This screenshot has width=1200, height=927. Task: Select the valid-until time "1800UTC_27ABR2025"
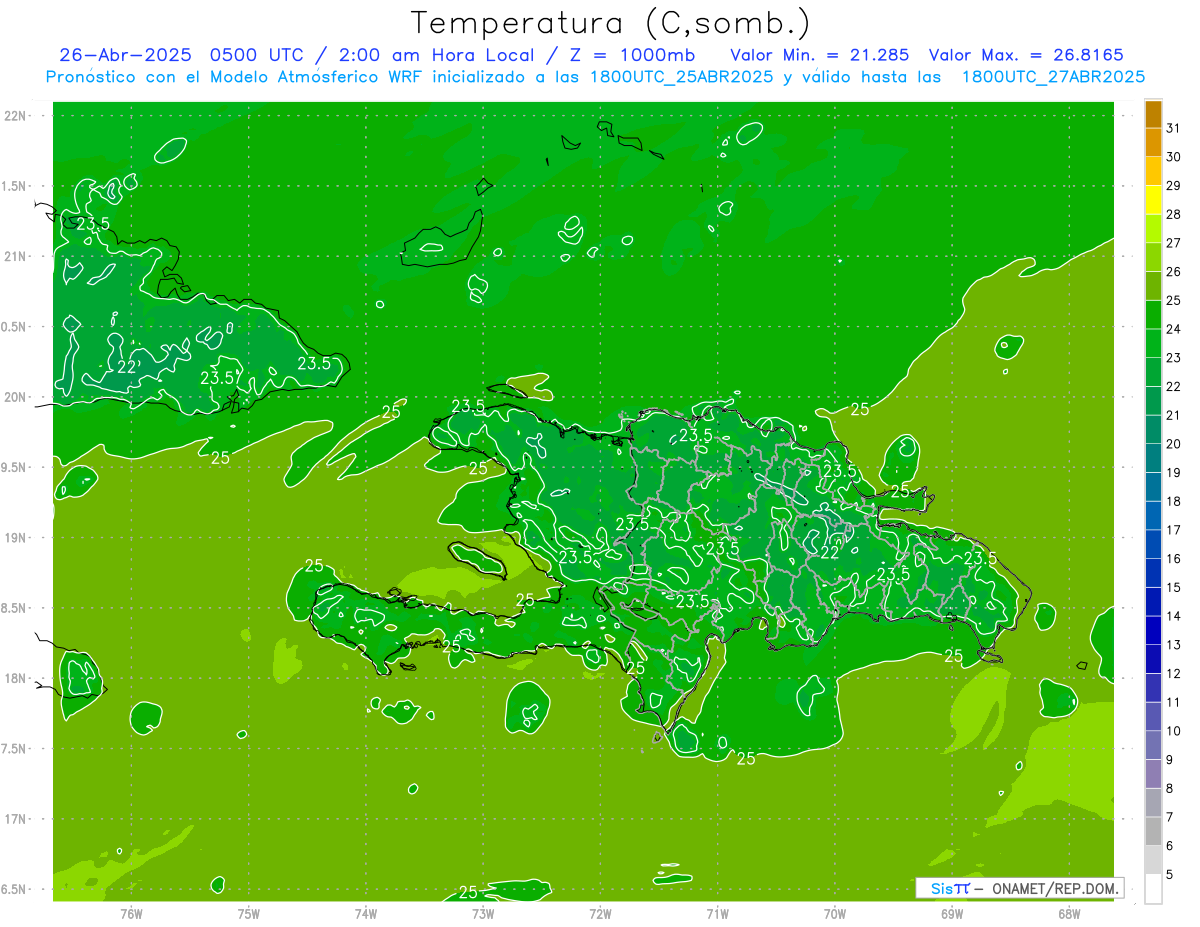(x=1053, y=77)
